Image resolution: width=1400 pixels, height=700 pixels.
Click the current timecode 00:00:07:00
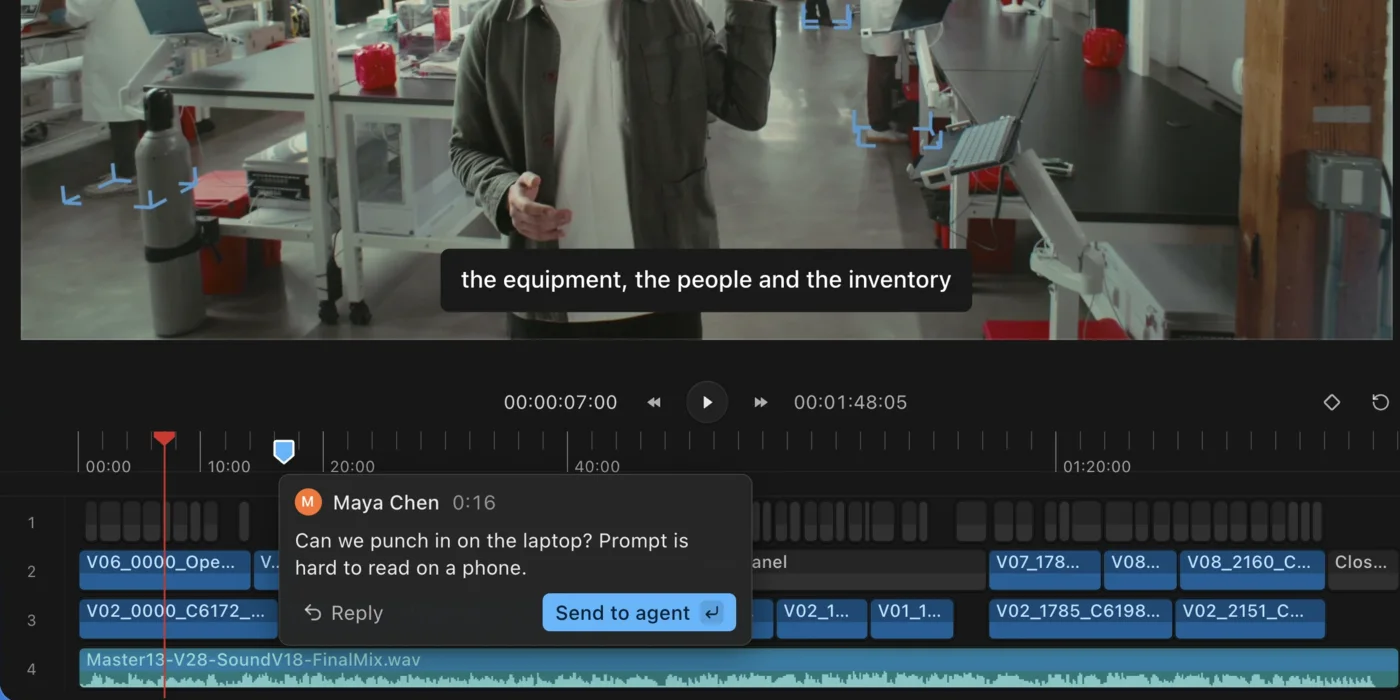(x=560, y=402)
